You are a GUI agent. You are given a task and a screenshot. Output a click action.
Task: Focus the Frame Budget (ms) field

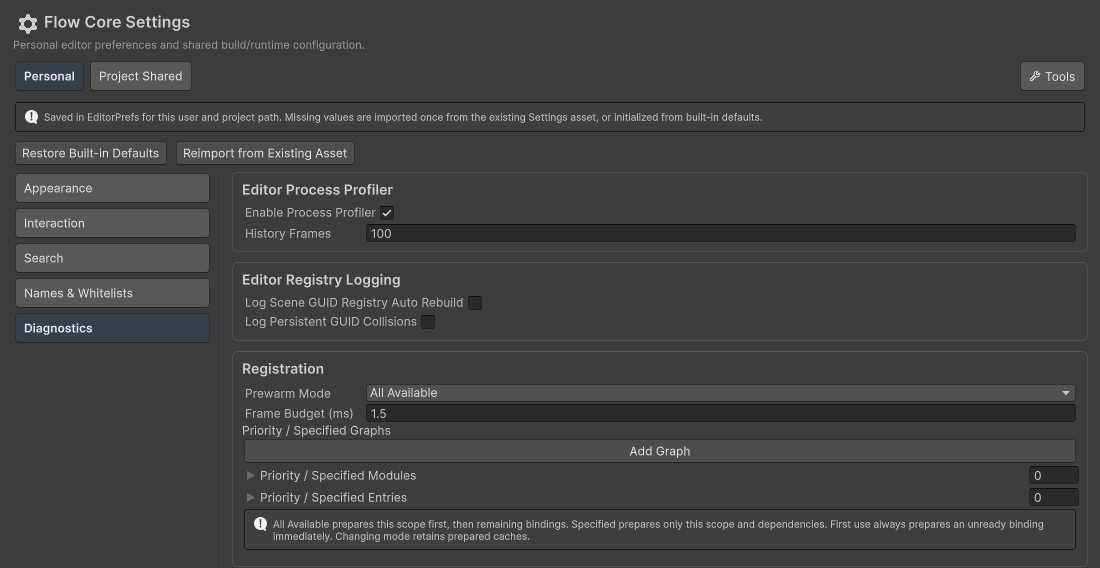coord(720,414)
